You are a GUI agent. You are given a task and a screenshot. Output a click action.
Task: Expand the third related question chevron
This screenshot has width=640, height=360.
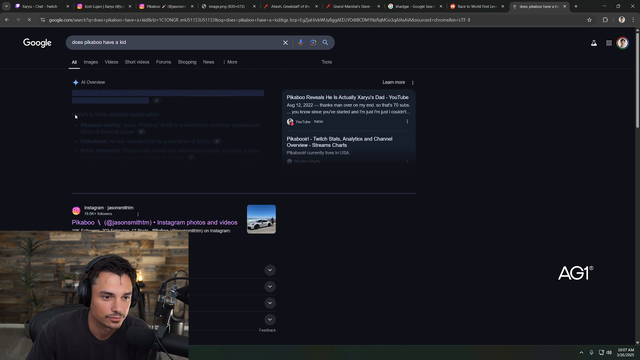pyautogui.click(x=270, y=303)
